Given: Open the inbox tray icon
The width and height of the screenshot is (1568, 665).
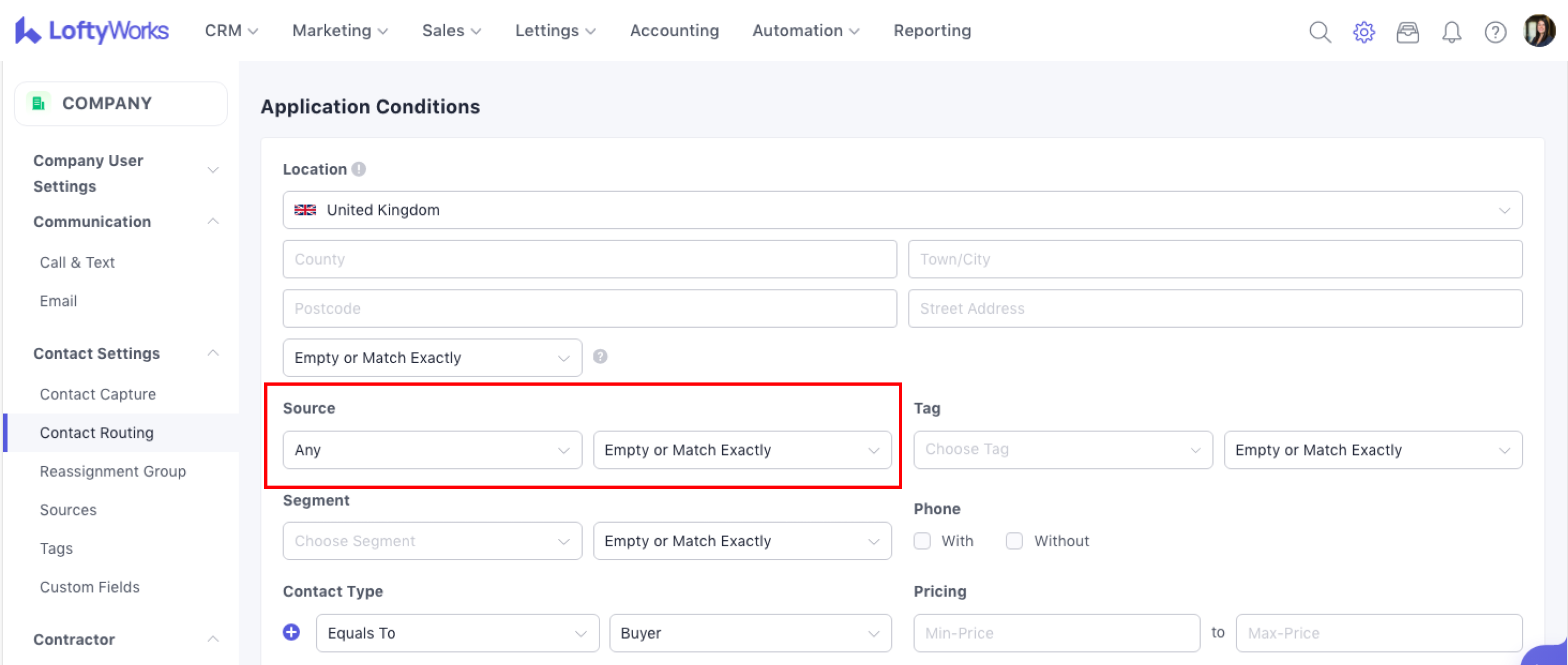Looking at the screenshot, I should point(1407,31).
